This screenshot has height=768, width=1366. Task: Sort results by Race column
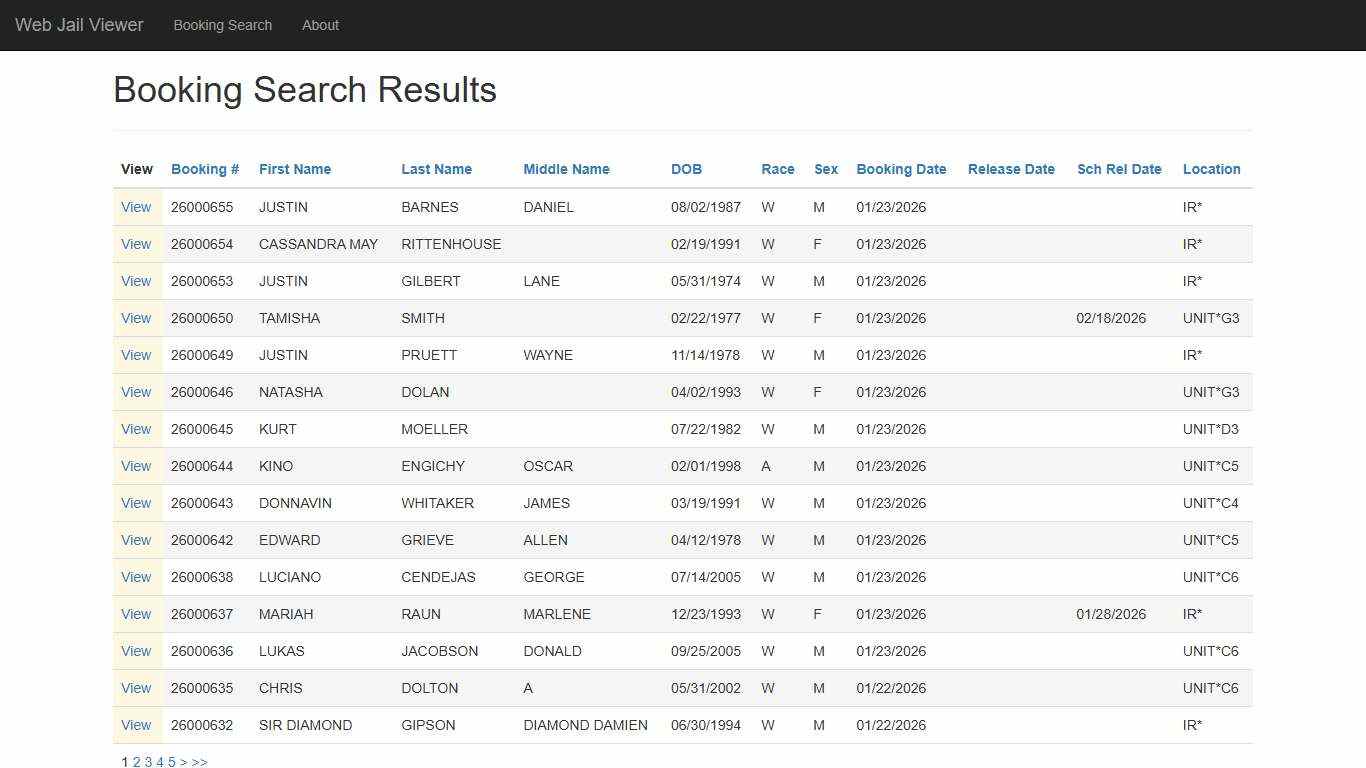click(777, 169)
